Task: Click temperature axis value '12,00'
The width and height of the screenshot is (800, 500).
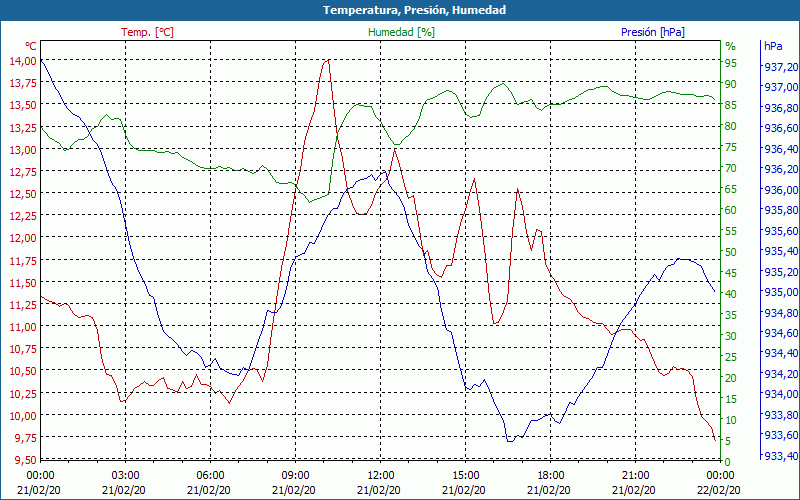Action: click(x=22, y=238)
